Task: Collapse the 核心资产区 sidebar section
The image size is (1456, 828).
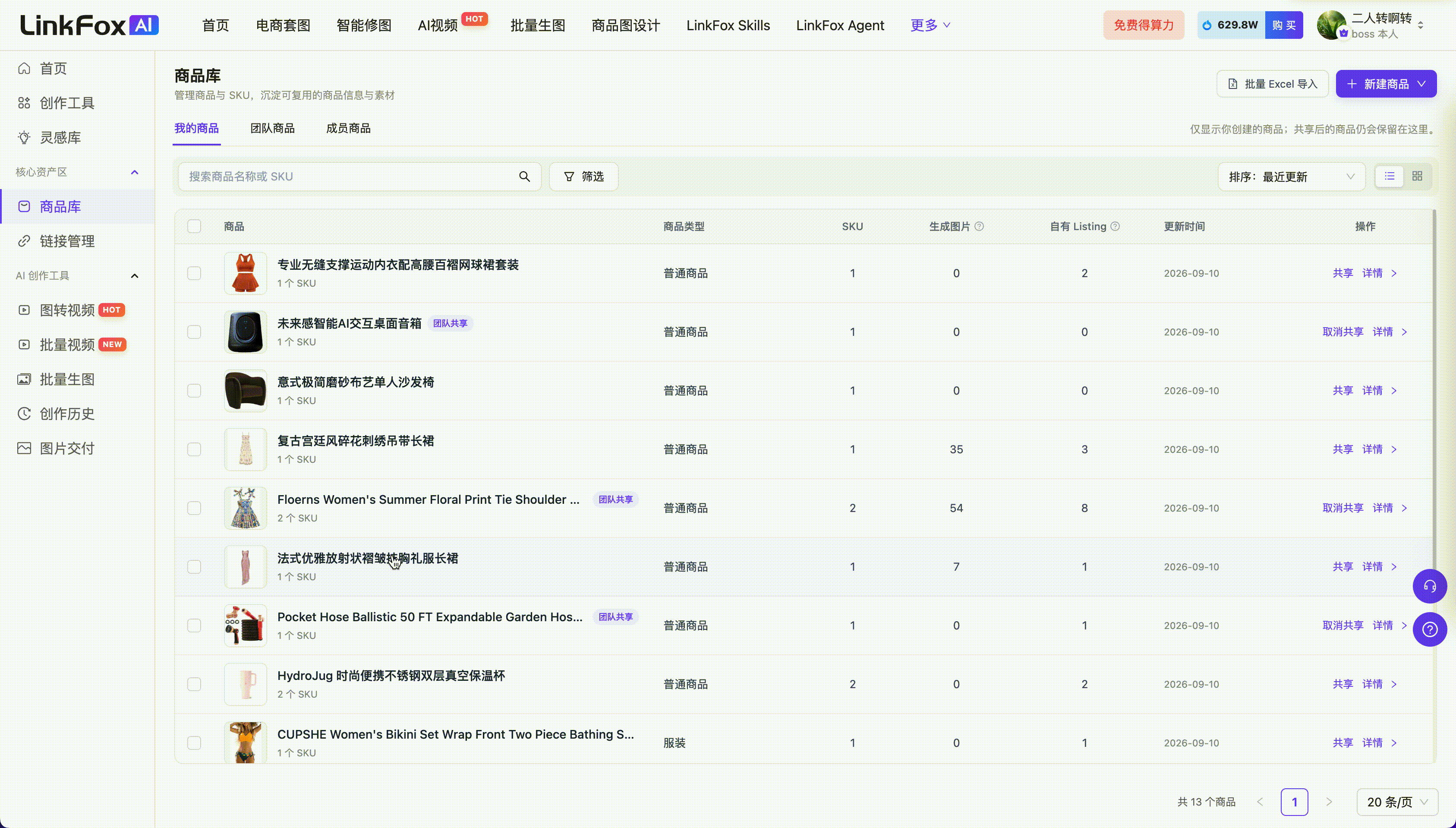Action: (135, 172)
